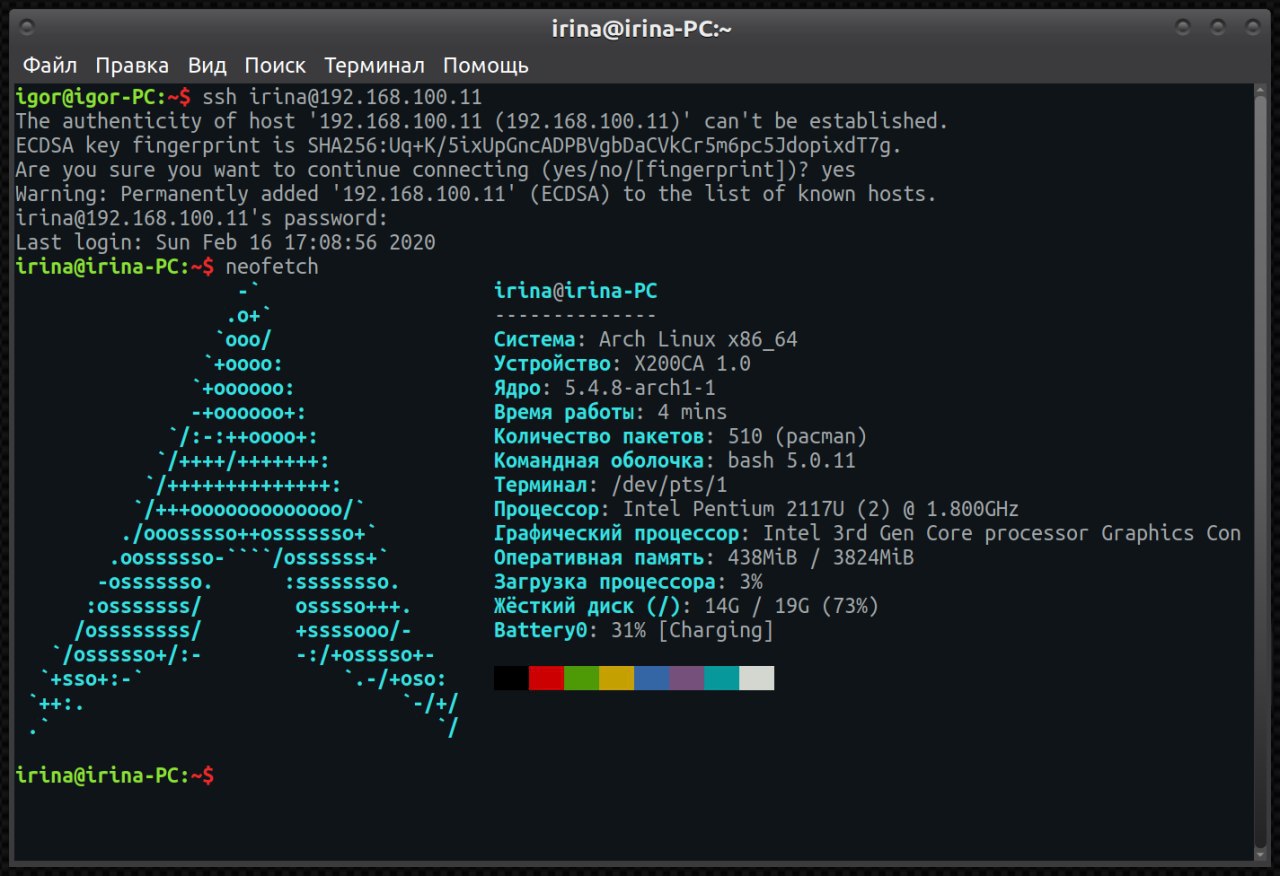Click the terminal's vertical scrollbar

tap(1260, 470)
